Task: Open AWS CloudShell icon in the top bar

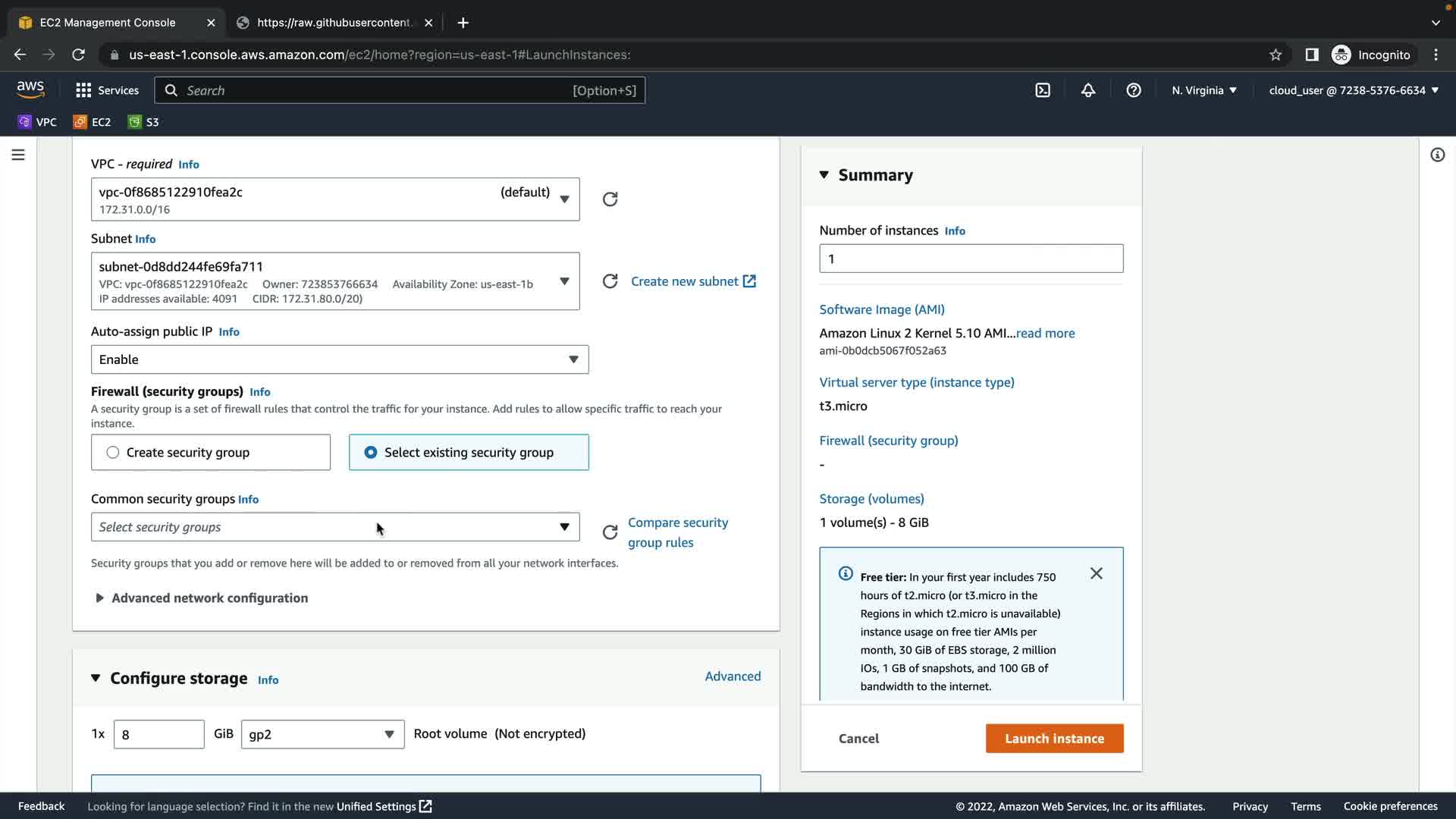Action: pos(1043,90)
